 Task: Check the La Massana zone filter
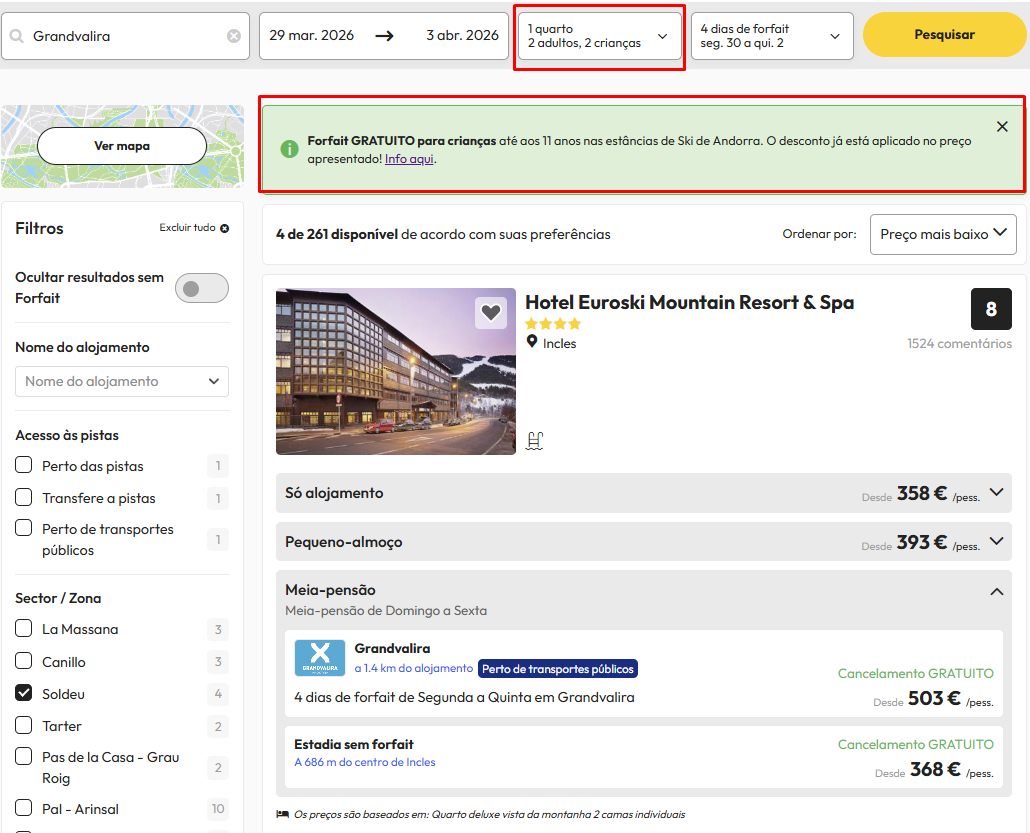click(x=24, y=629)
